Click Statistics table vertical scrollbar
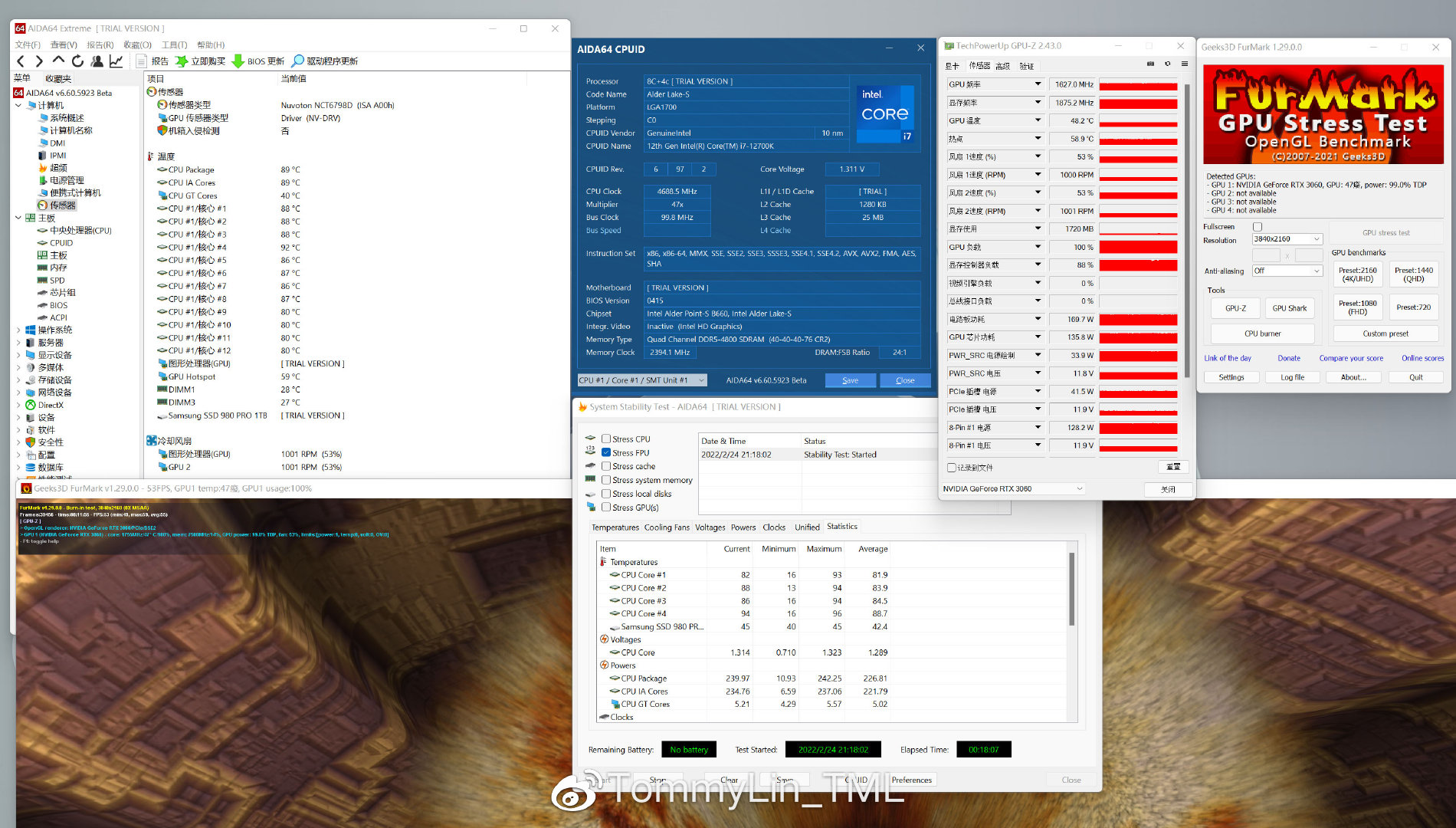This screenshot has width=1456, height=828. tap(1071, 589)
